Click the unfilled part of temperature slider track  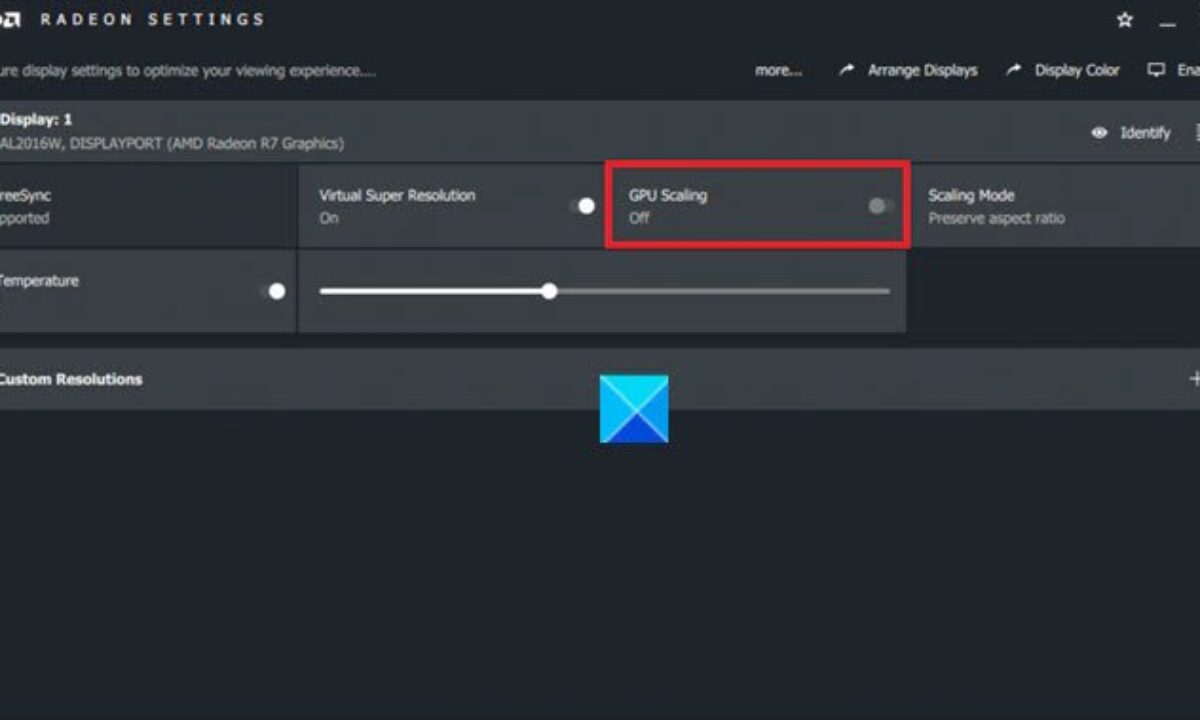[x=722, y=291]
